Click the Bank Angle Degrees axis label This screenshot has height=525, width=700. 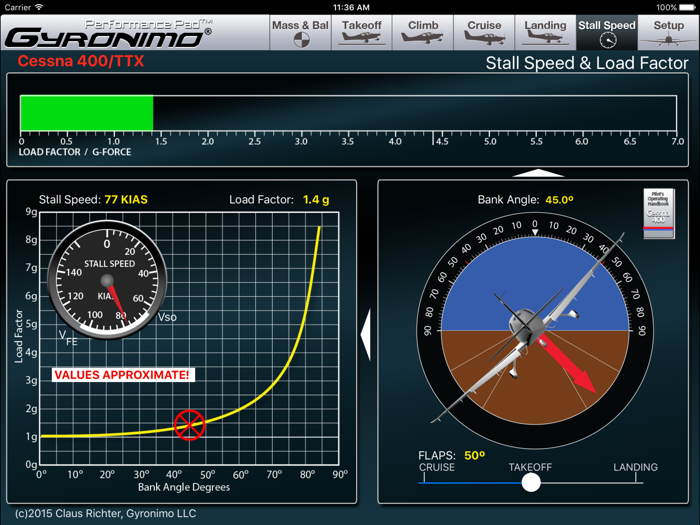coord(183,487)
